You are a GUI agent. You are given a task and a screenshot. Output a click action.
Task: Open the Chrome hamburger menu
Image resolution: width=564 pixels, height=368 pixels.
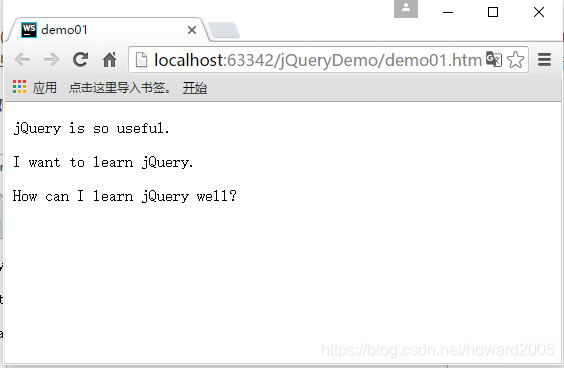point(545,59)
